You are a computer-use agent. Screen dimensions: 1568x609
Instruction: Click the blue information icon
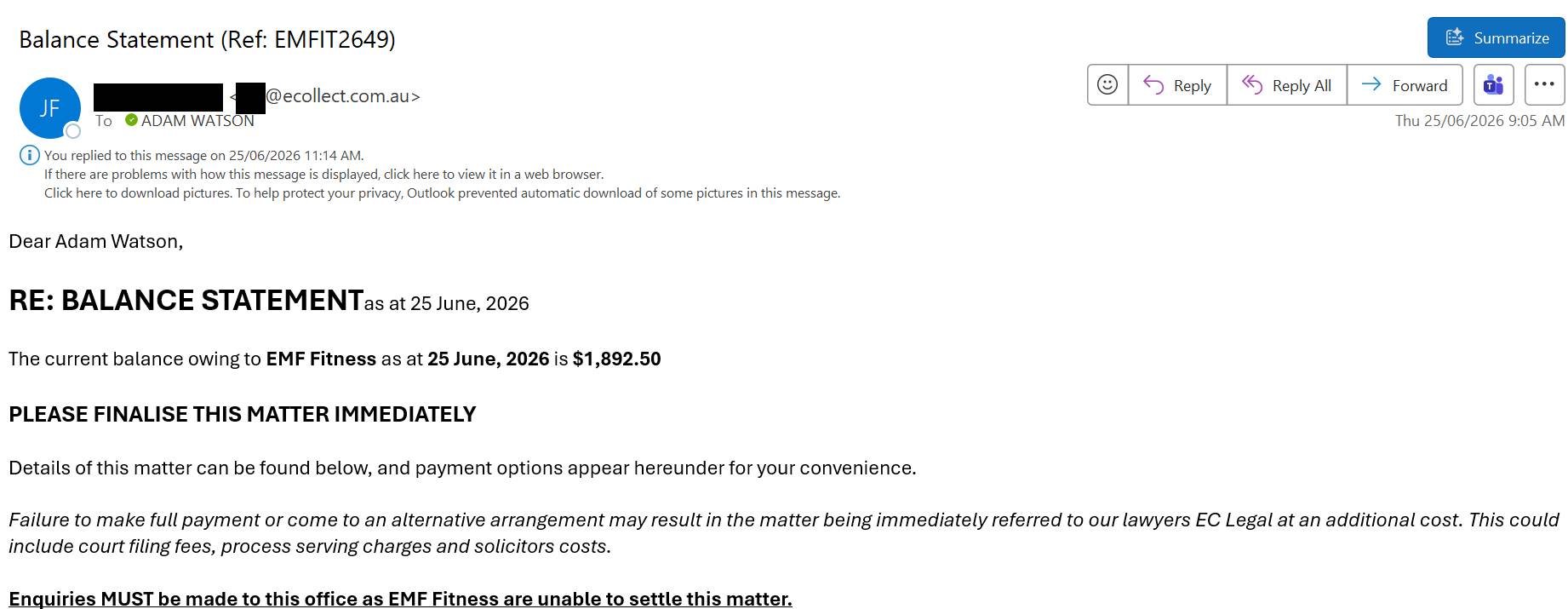click(29, 155)
